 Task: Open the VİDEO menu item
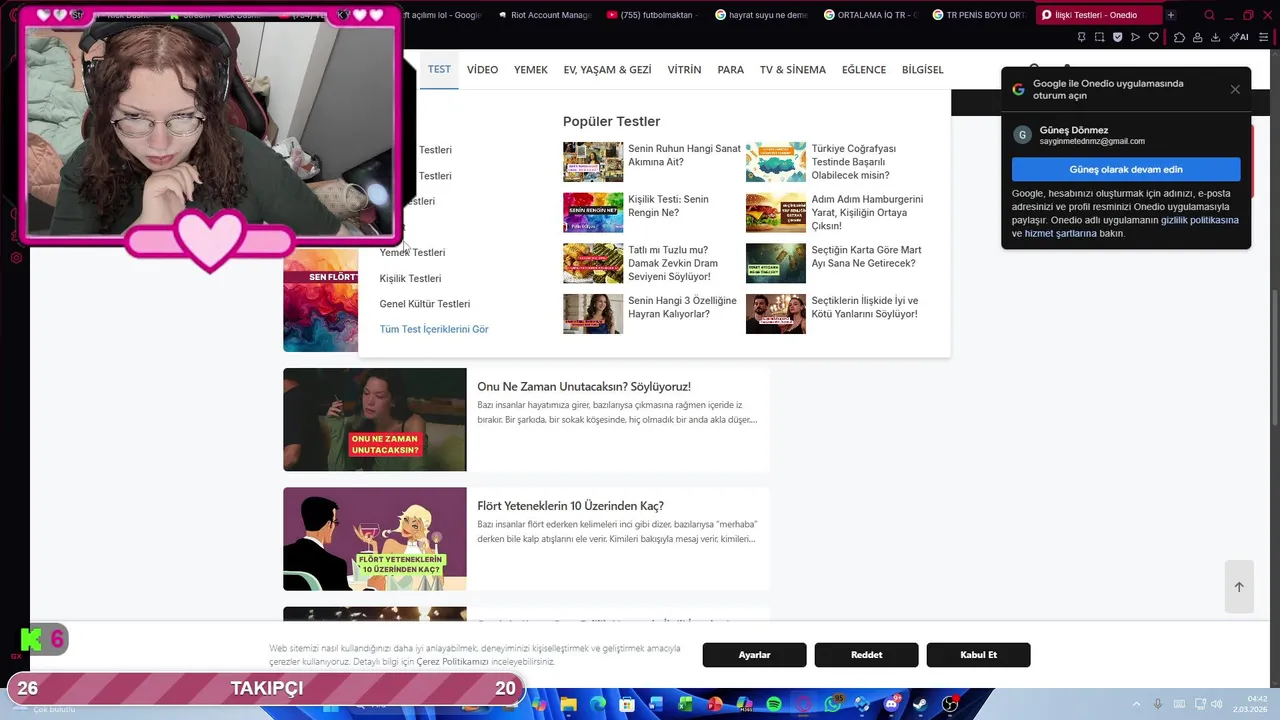pos(482,70)
